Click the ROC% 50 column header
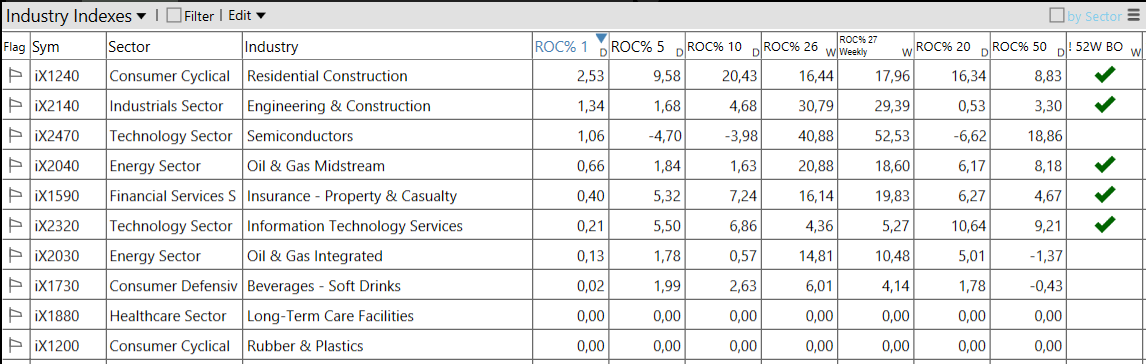Image resolution: width=1146 pixels, height=364 pixels. pos(1028,47)
